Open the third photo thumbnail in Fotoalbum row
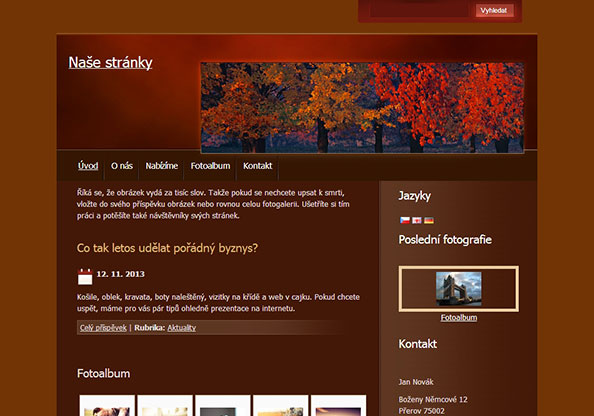Viewport: 594px width, 416px height. (223, 405)
